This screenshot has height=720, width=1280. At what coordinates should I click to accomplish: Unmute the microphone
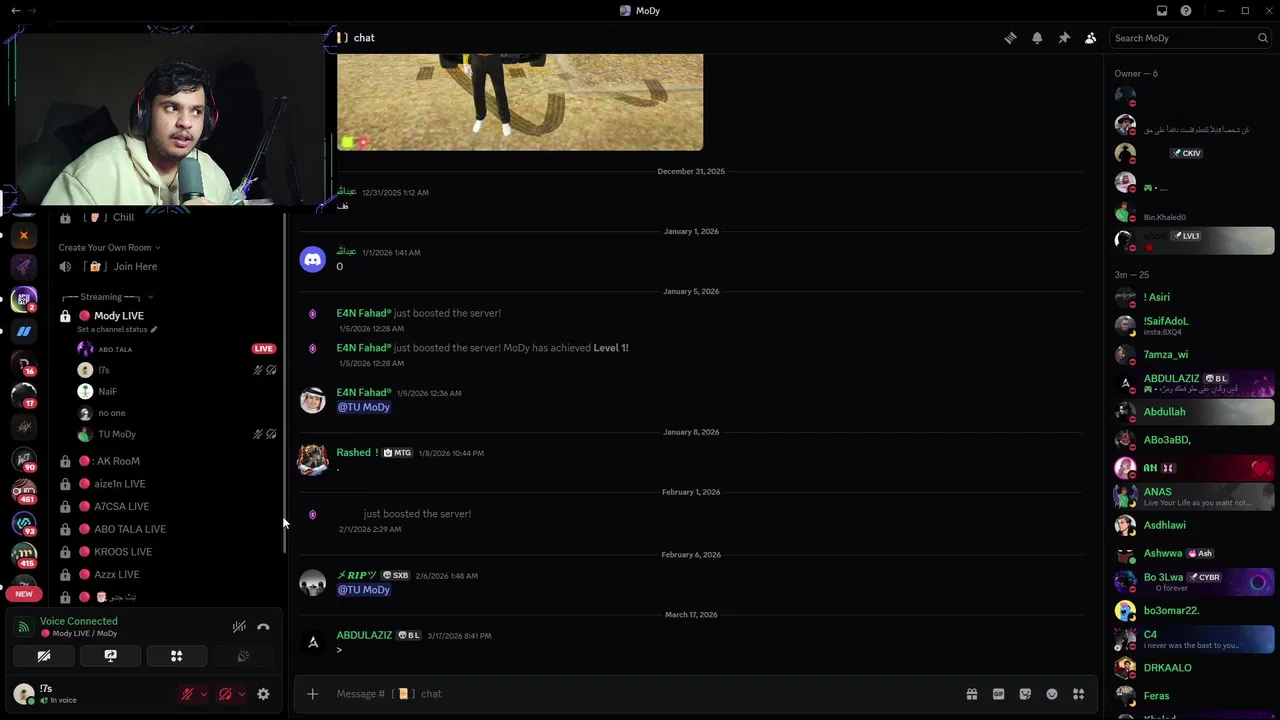187,694
